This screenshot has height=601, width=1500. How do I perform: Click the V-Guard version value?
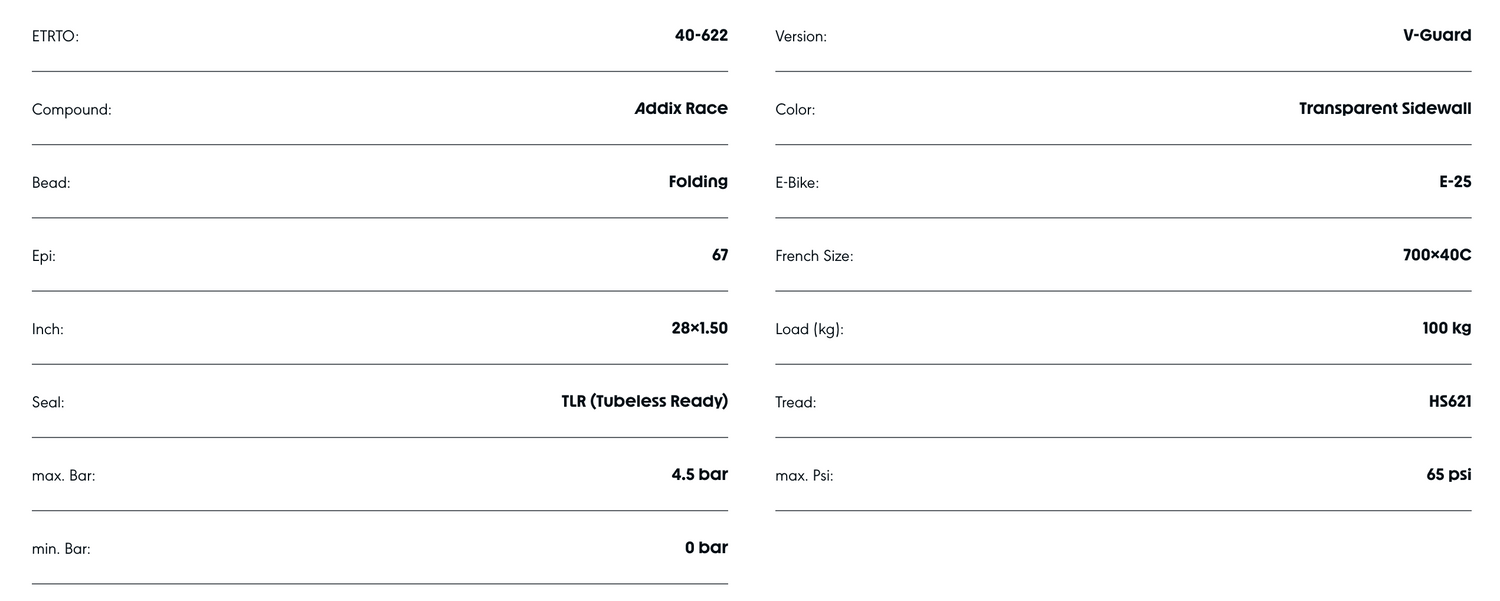point(1437,36)
